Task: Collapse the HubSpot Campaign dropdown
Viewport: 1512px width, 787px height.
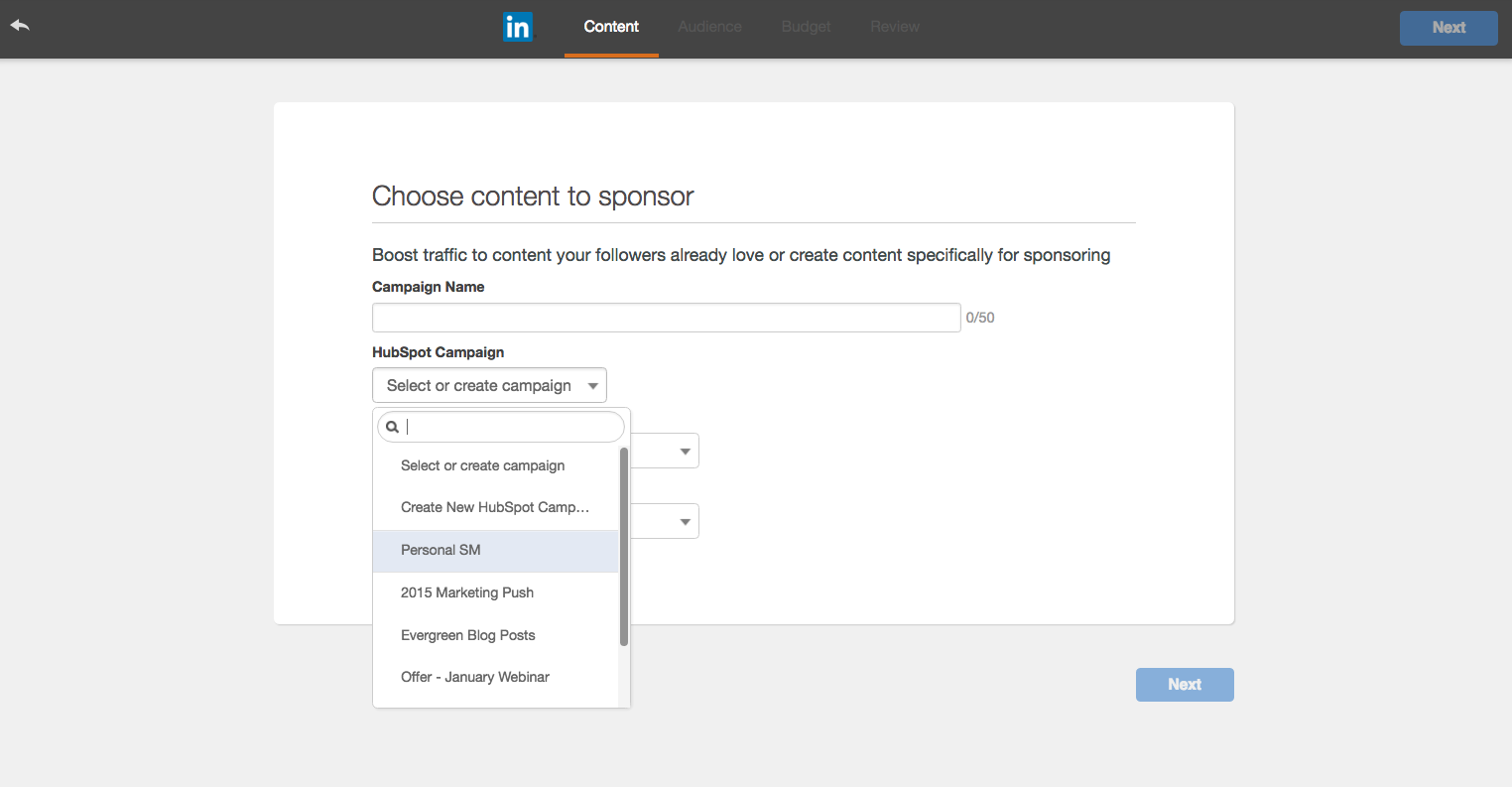Action: click(489, 385)
